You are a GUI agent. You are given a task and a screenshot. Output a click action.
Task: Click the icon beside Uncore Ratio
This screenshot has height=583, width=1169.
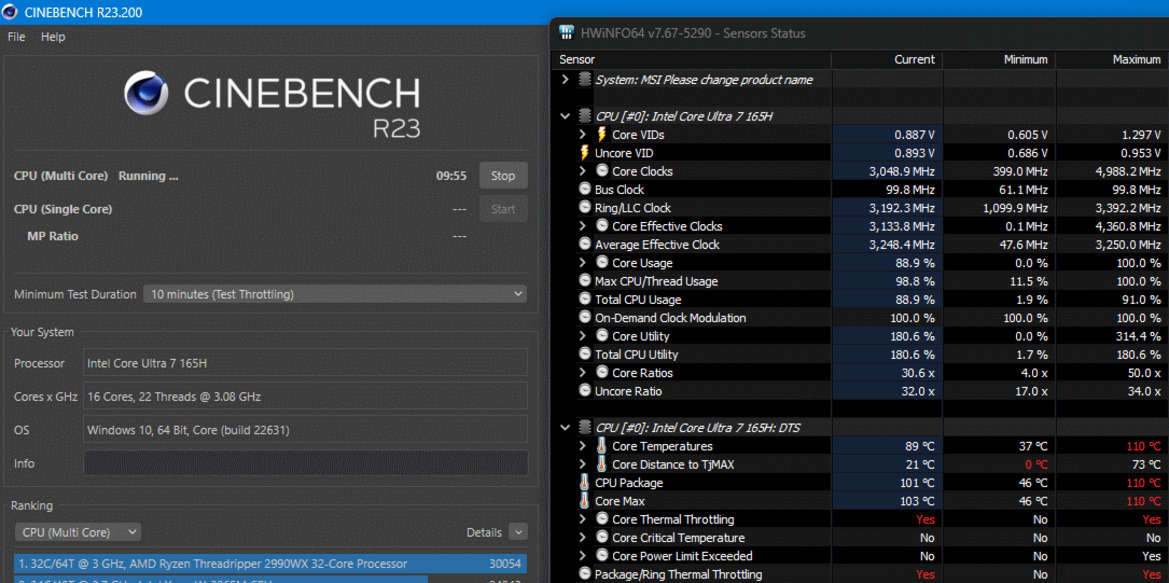tap(585, 391)
